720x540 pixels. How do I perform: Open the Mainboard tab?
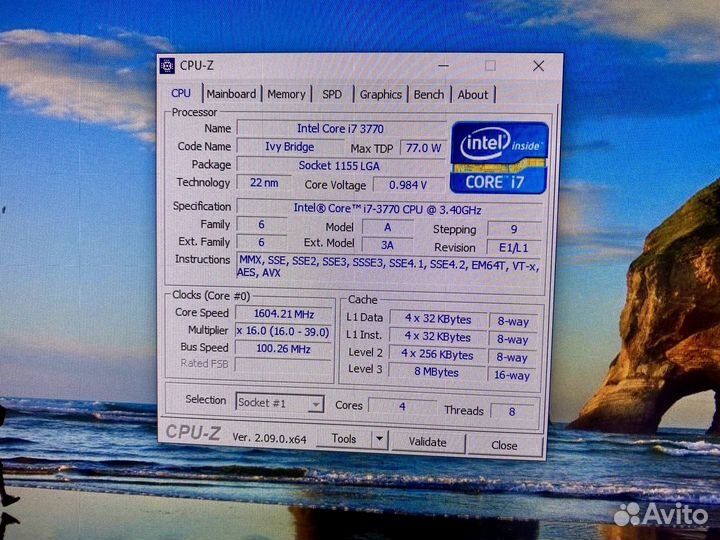(x=231, y=94)
